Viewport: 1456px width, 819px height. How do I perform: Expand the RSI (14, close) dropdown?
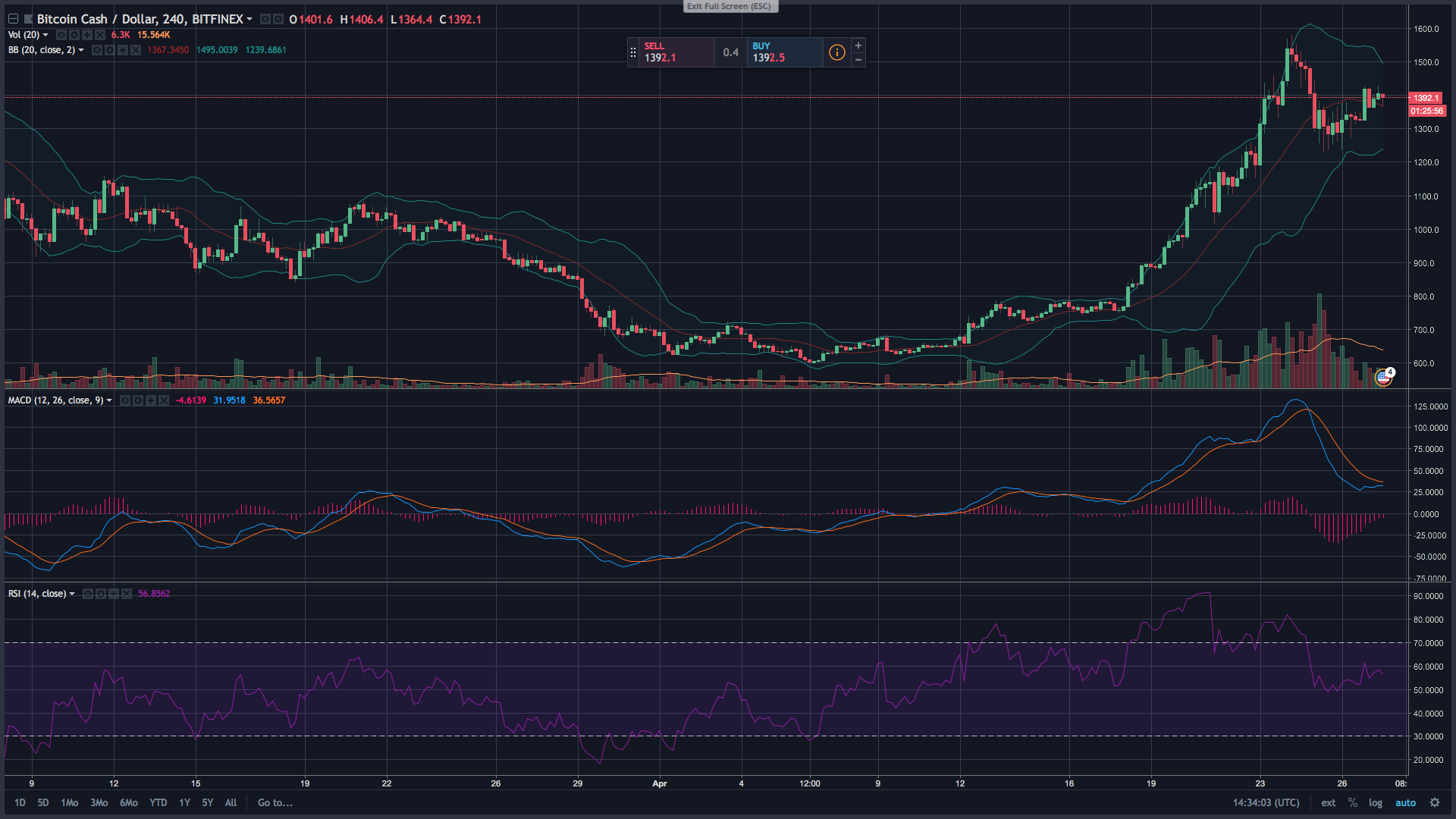point(72,594)
